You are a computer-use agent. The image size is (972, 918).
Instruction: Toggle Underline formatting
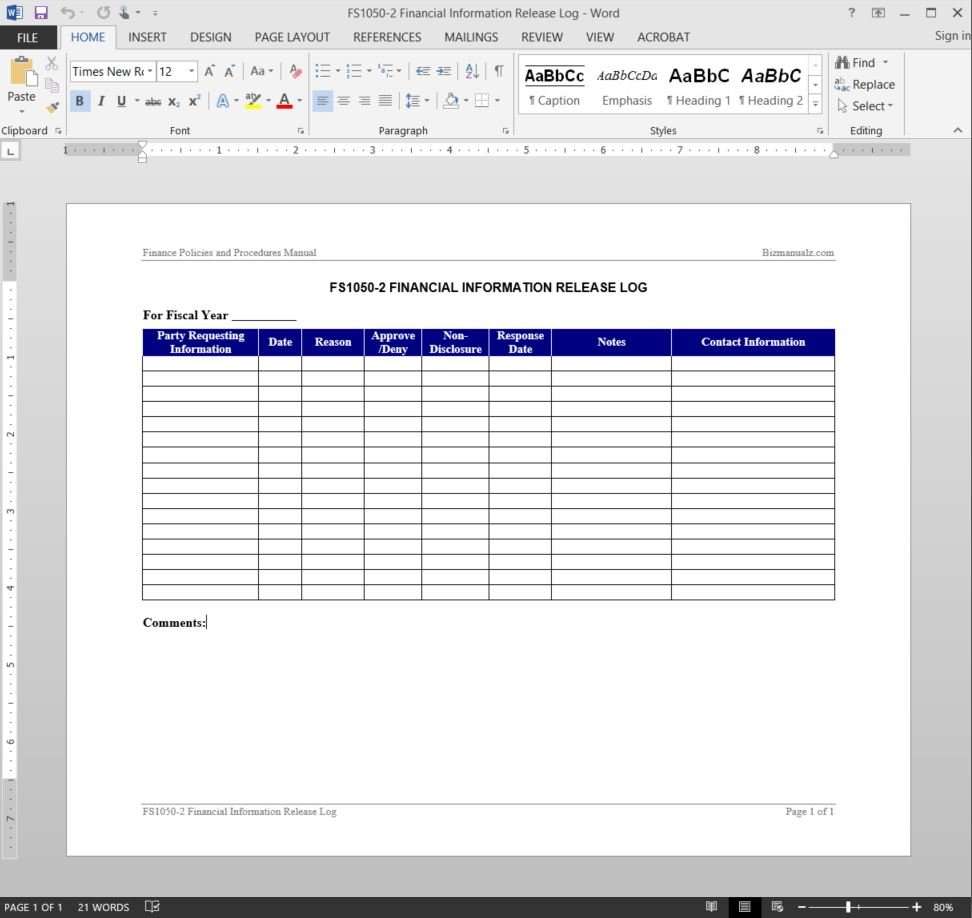coord(121,101)
